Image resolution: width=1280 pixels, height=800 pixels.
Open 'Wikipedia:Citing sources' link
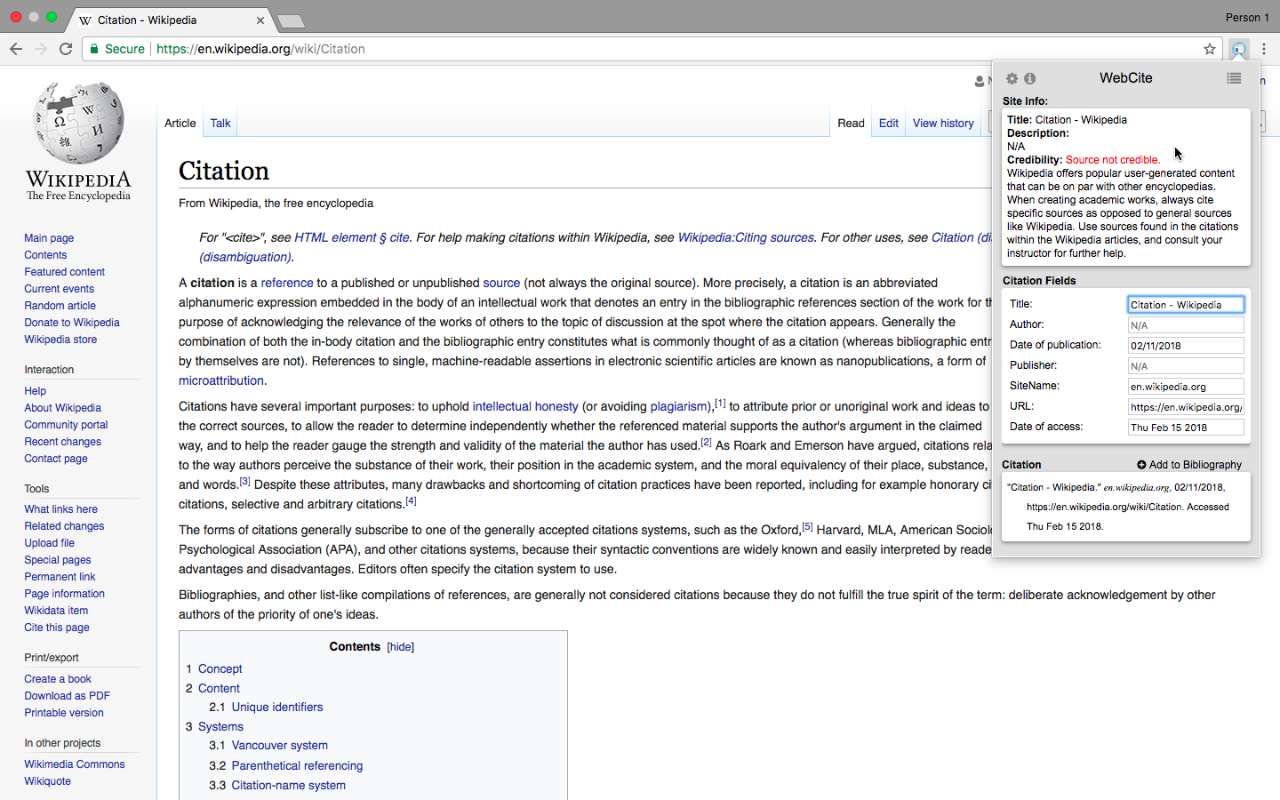[x=746, y=238]
